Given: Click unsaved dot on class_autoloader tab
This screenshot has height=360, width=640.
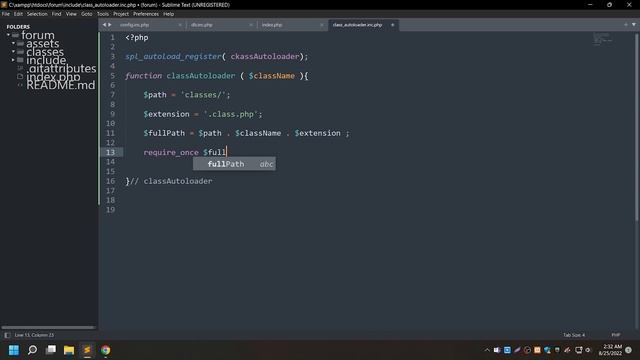Looking at the screenshot, I should point(393,25).
